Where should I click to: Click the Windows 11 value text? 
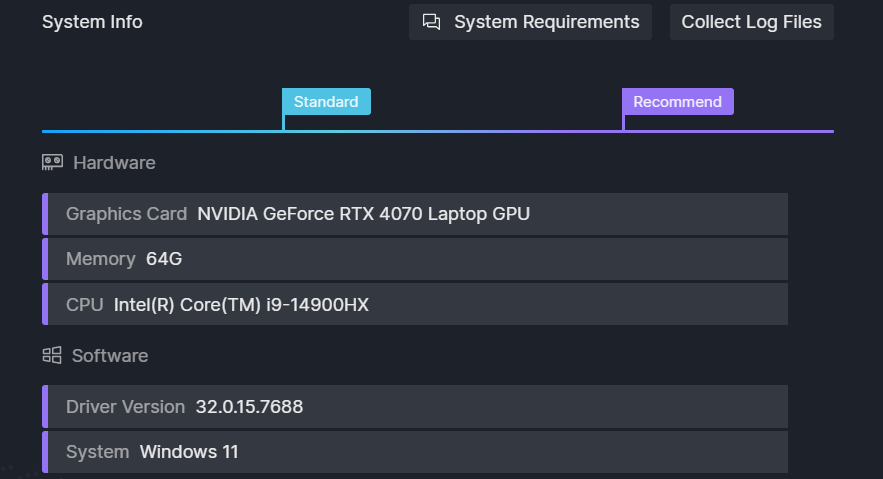point(189,452)
